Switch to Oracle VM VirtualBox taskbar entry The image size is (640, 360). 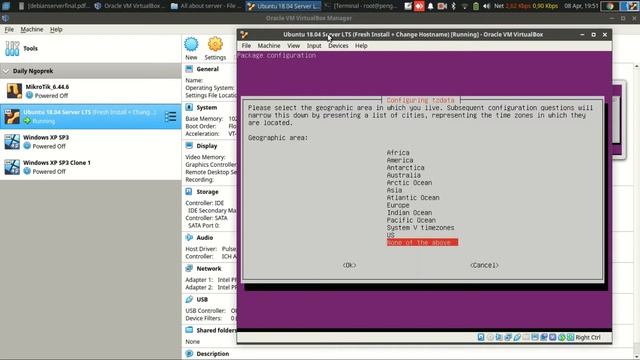[129, 6]
